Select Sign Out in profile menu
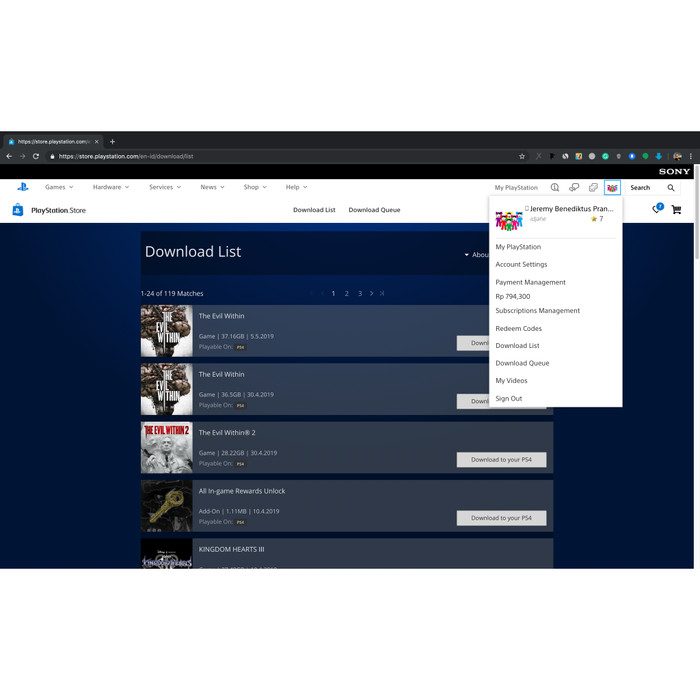This screenshot has height=700, width=700. (x=508, y=398)
